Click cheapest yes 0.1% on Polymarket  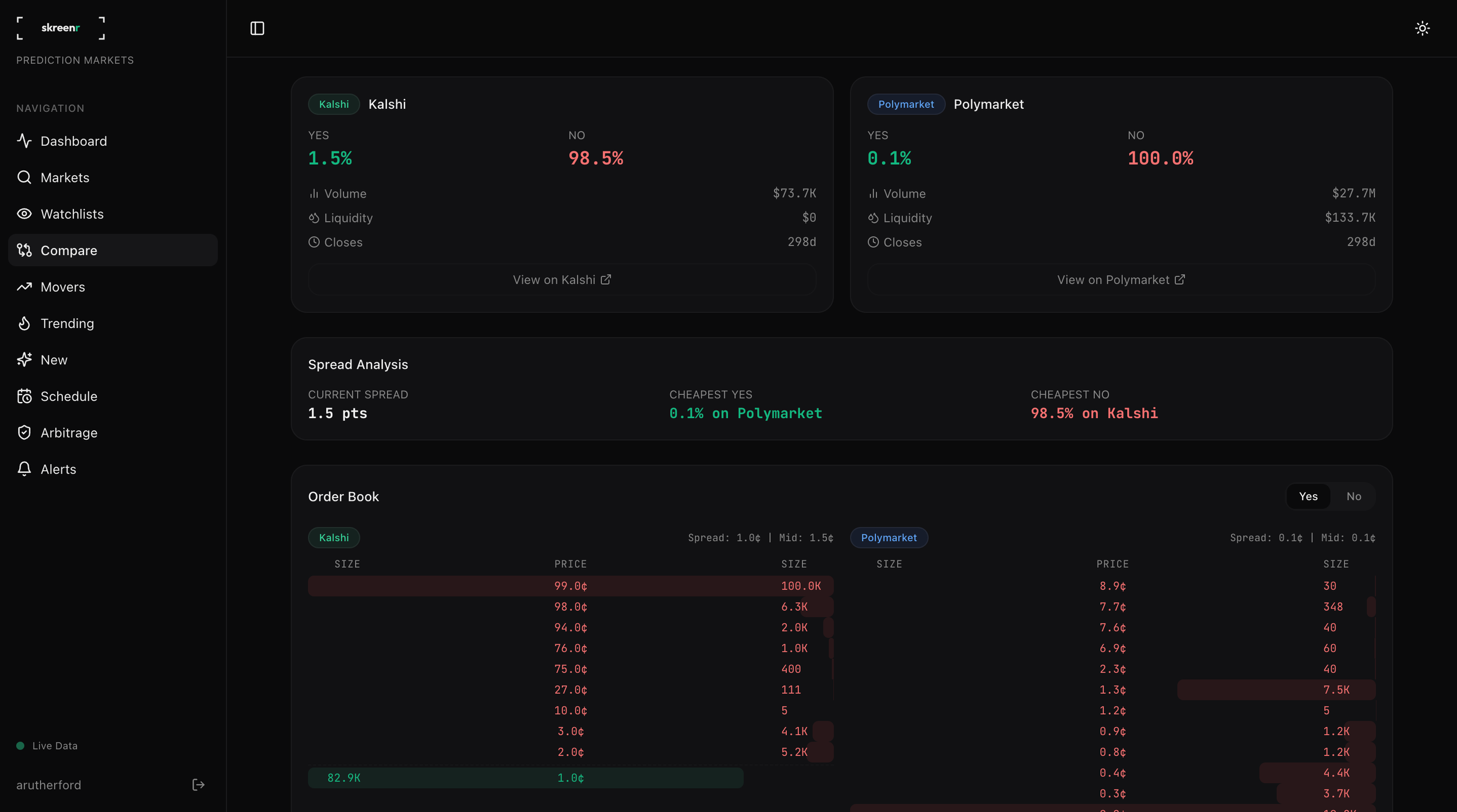pyautogui.click(x=745, y=413)
